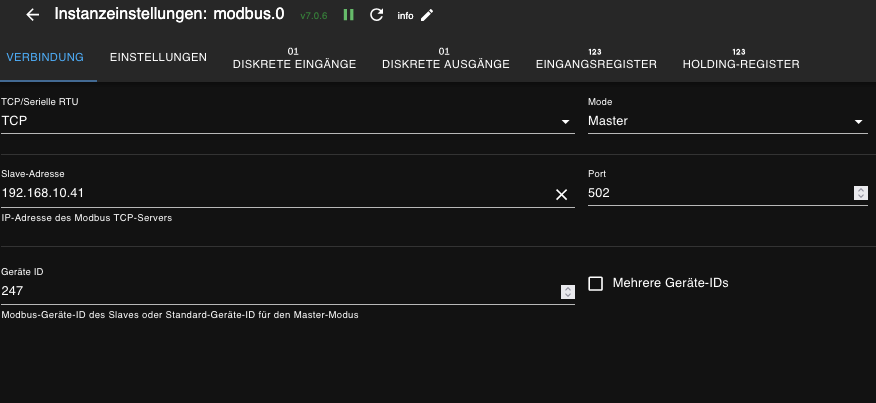The width and height of the screenshot is (876, 403).
Task: Focus the Geräte ID input field
Action: (275, 291)
